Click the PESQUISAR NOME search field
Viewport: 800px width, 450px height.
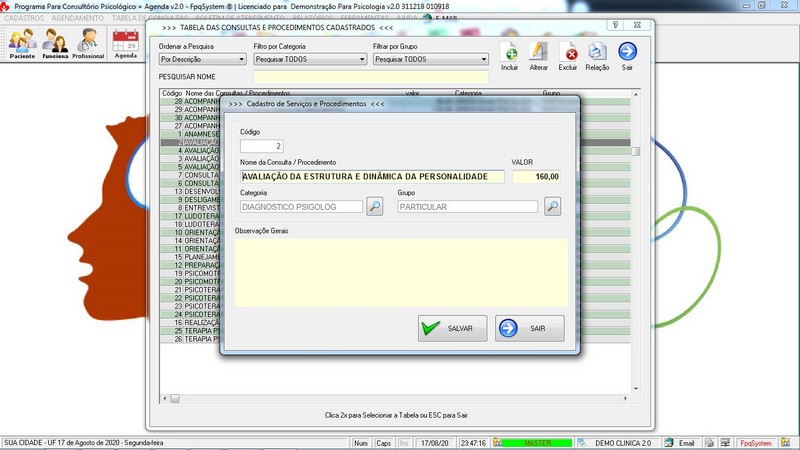coord(371,77)
